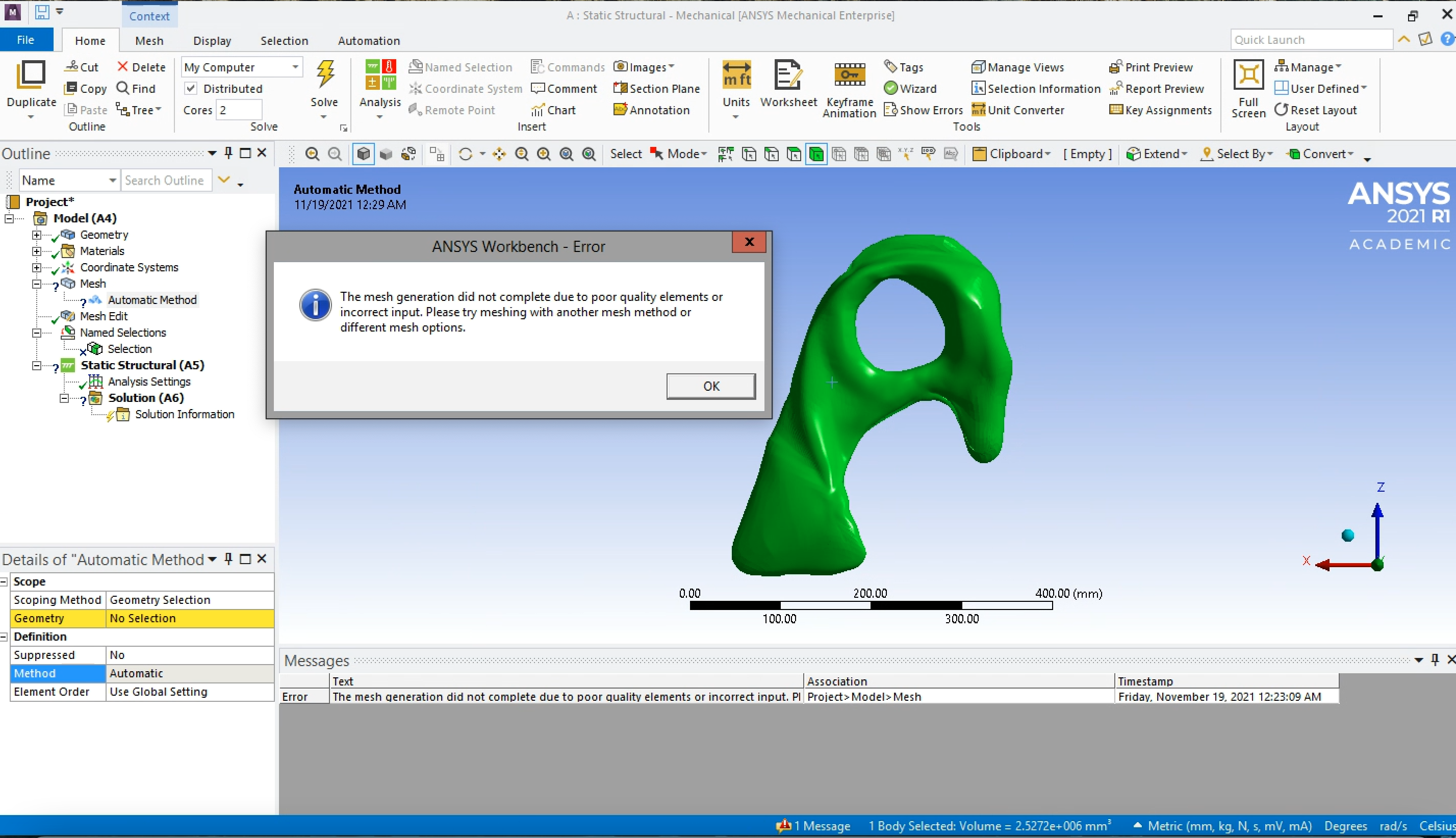Open Selection Information panel
Image resolution: width=1456 pixels, height=838 pixels.
(x=1035, y=89)
